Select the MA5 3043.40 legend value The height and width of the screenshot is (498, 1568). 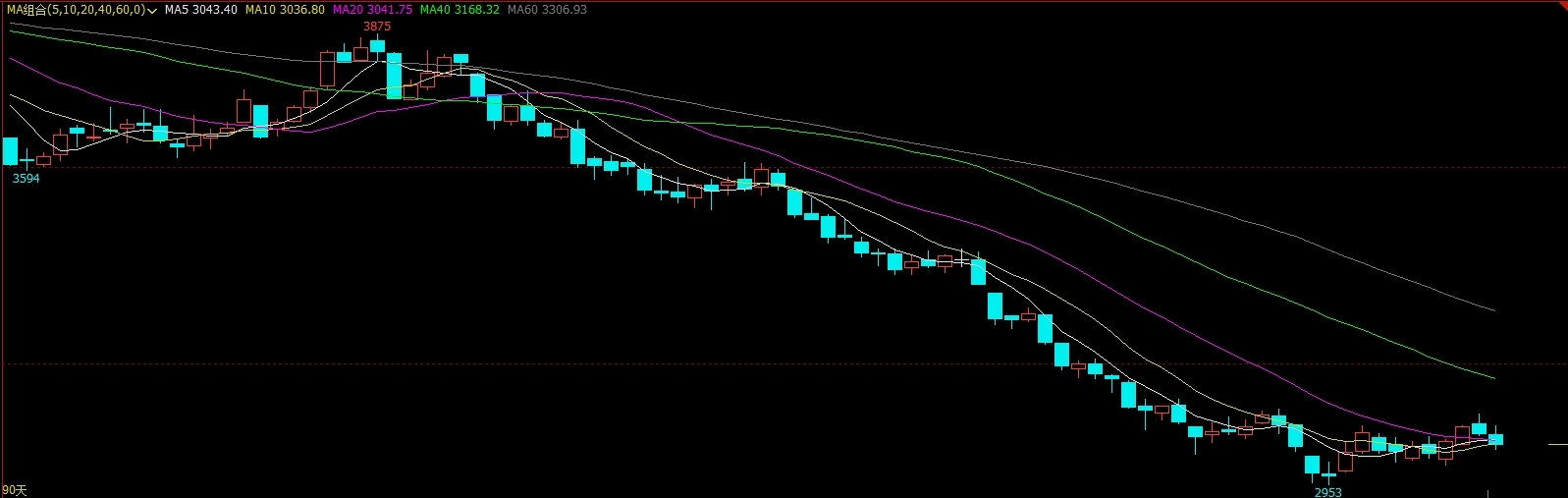click(200, 10)
